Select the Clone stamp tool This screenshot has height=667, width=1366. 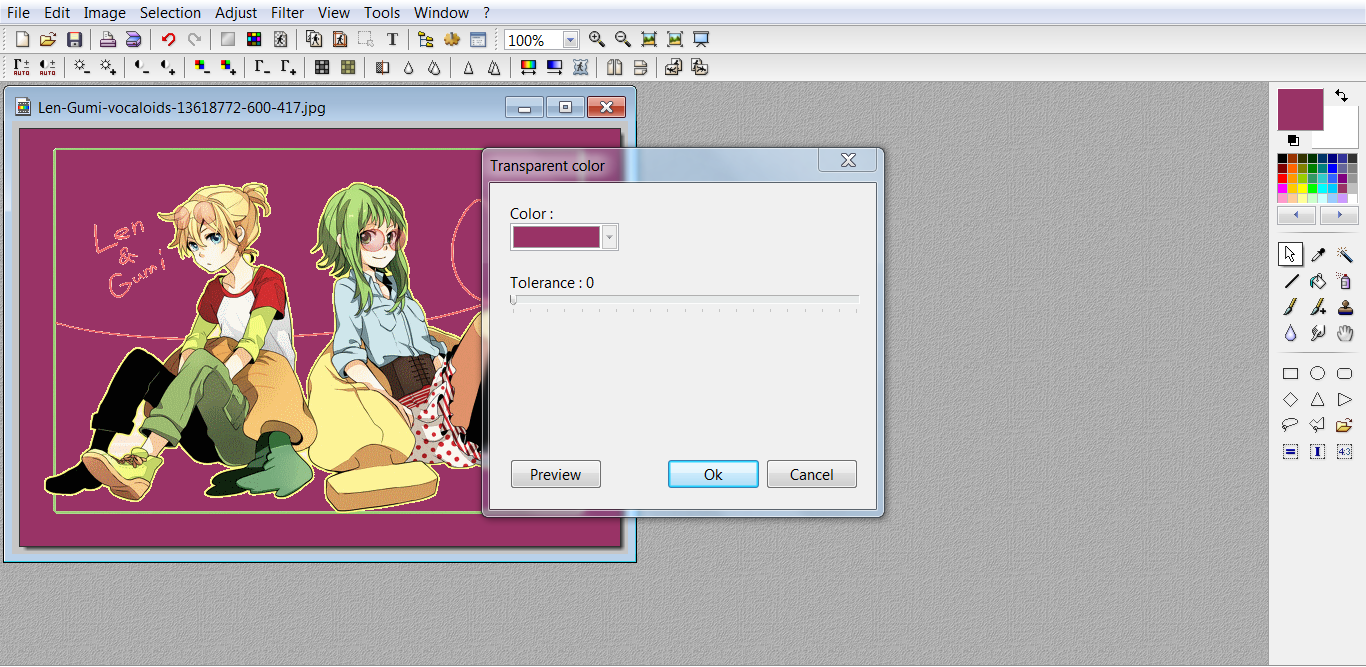click(x=1345, y=307)
